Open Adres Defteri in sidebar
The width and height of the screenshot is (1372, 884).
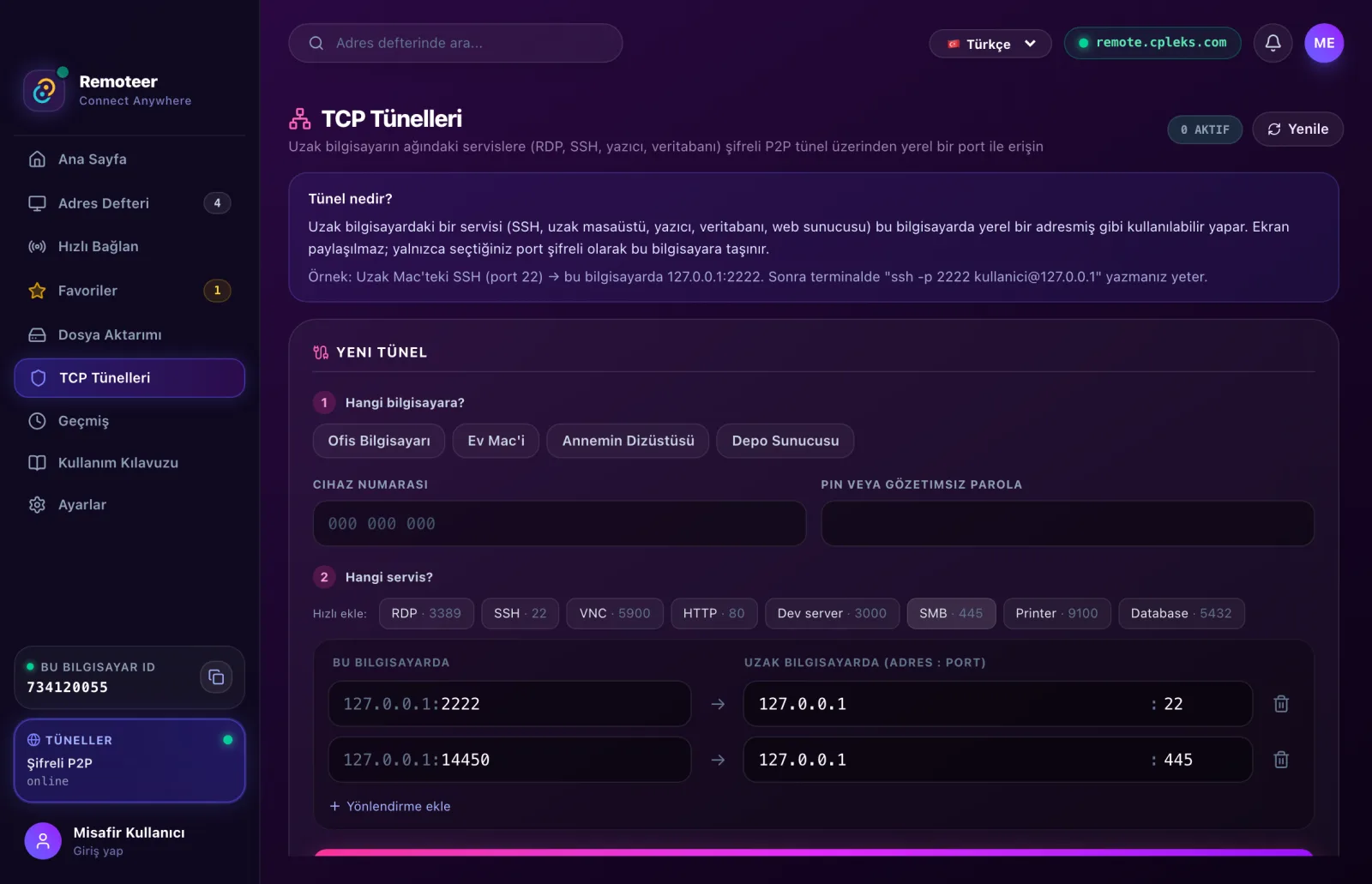point(129,203)
